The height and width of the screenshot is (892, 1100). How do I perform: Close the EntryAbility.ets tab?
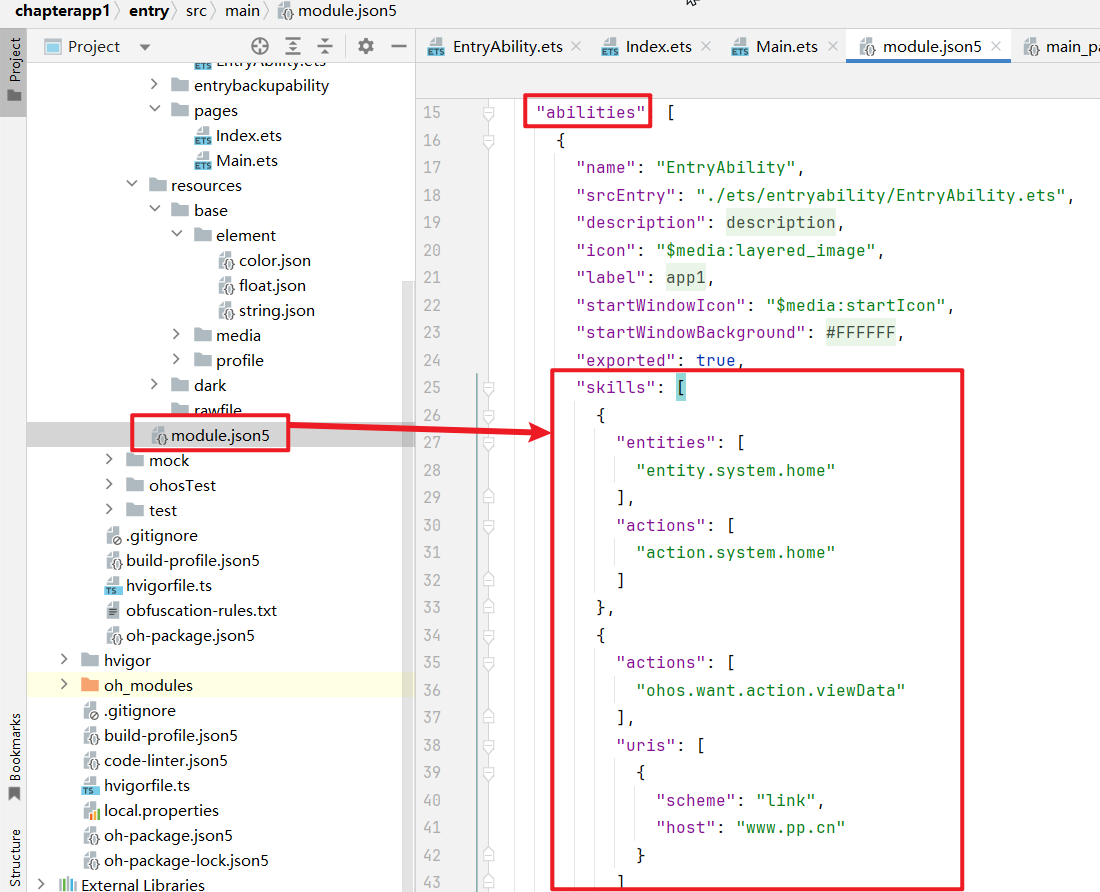click(x=576, y=46)
